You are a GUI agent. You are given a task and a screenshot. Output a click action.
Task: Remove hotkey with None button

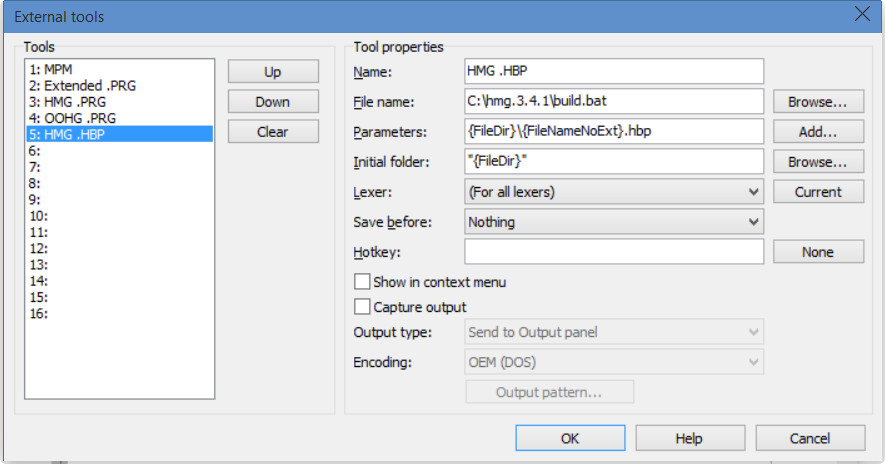point(818,252)
